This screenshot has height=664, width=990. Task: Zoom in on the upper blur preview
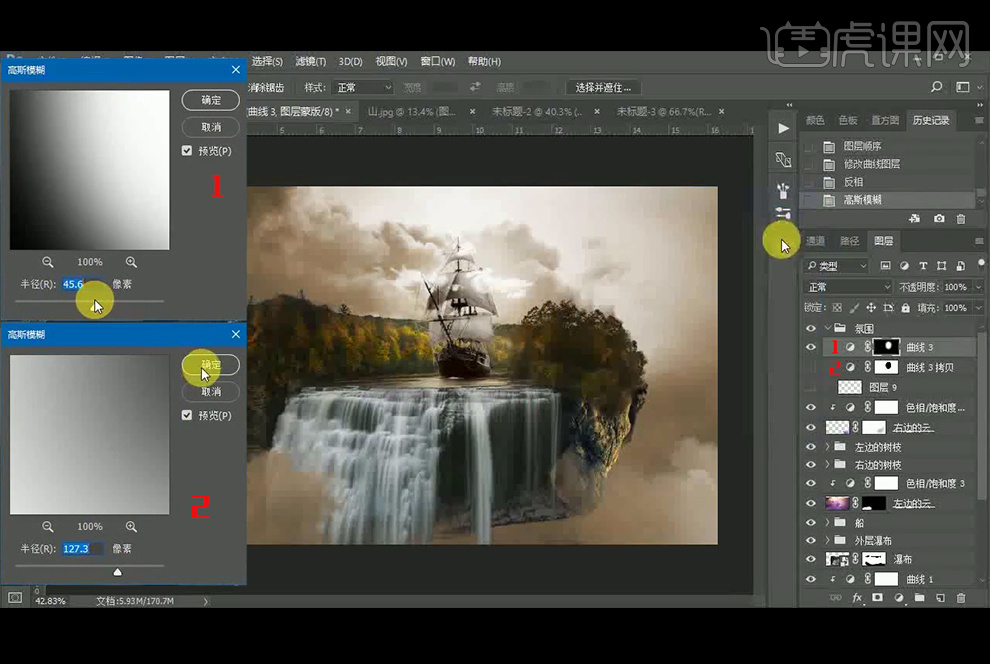(131, 262)
